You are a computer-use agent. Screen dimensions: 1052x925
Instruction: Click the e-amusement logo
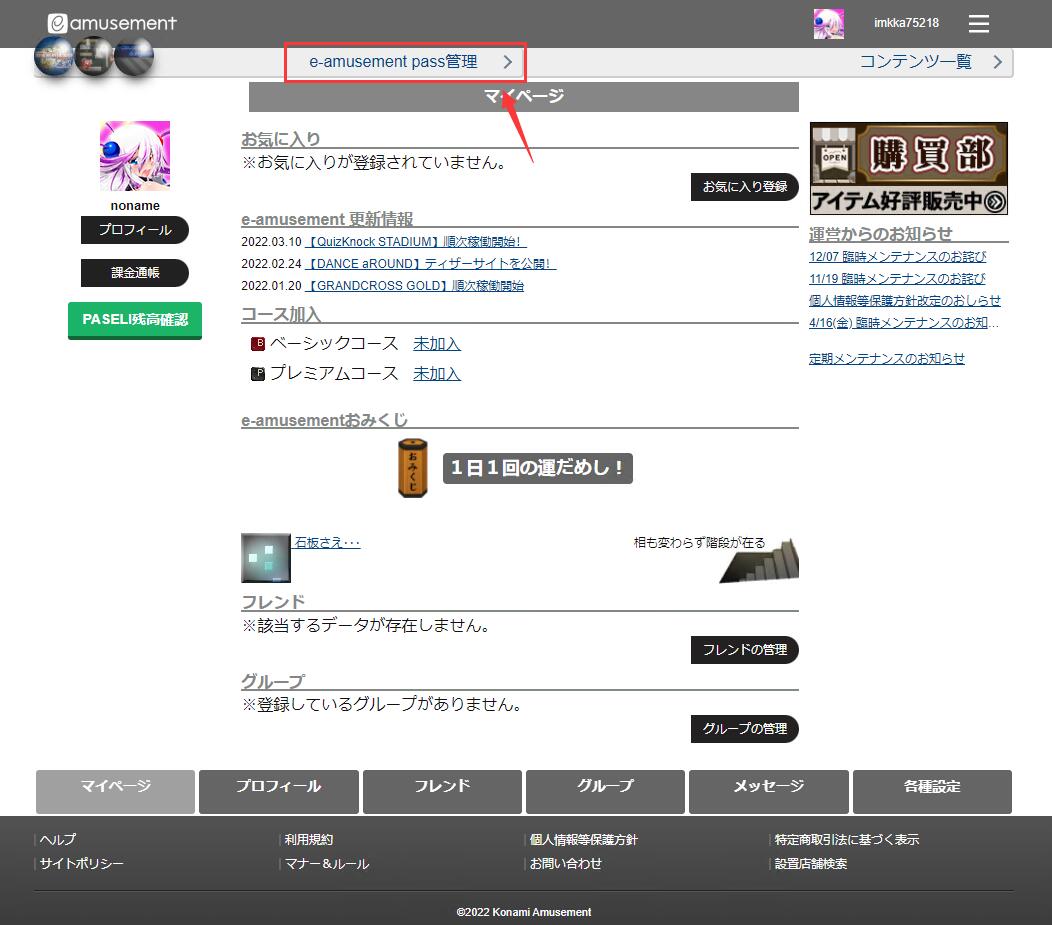[112, 23]
